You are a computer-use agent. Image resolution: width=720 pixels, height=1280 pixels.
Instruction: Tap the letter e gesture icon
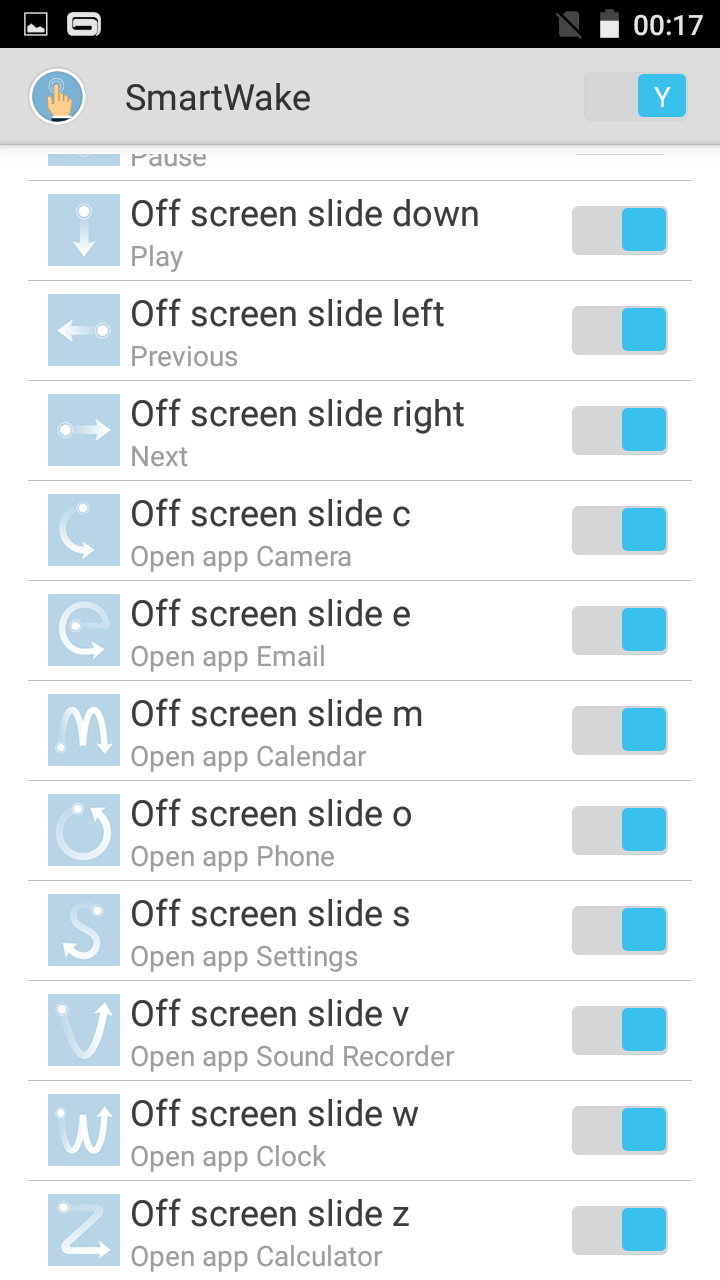tap(84, 630)
